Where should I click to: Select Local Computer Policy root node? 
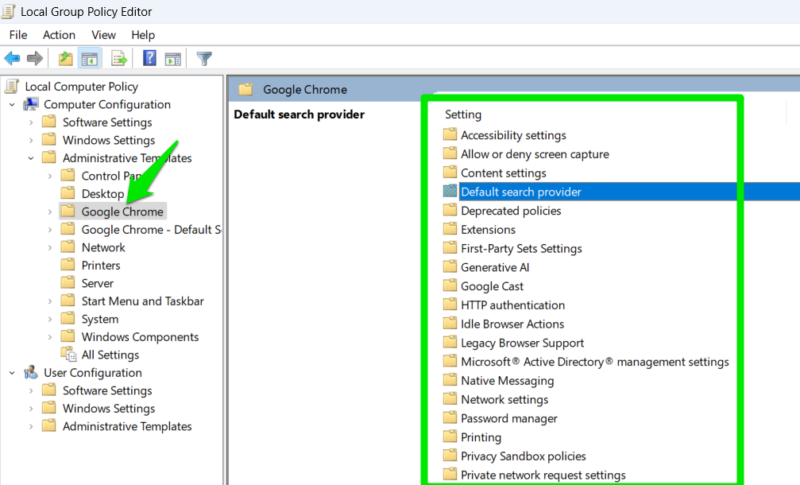[x=81, y=87]
